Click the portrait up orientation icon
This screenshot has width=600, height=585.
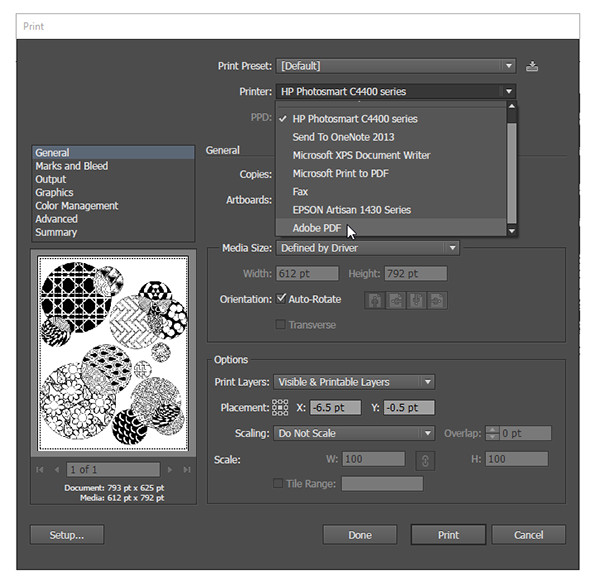[375, 300]
